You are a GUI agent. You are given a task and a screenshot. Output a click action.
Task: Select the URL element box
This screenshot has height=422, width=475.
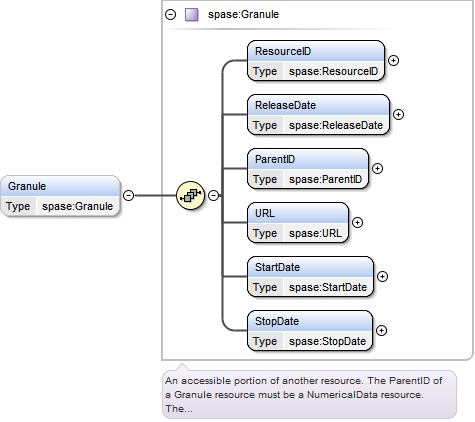298,223
